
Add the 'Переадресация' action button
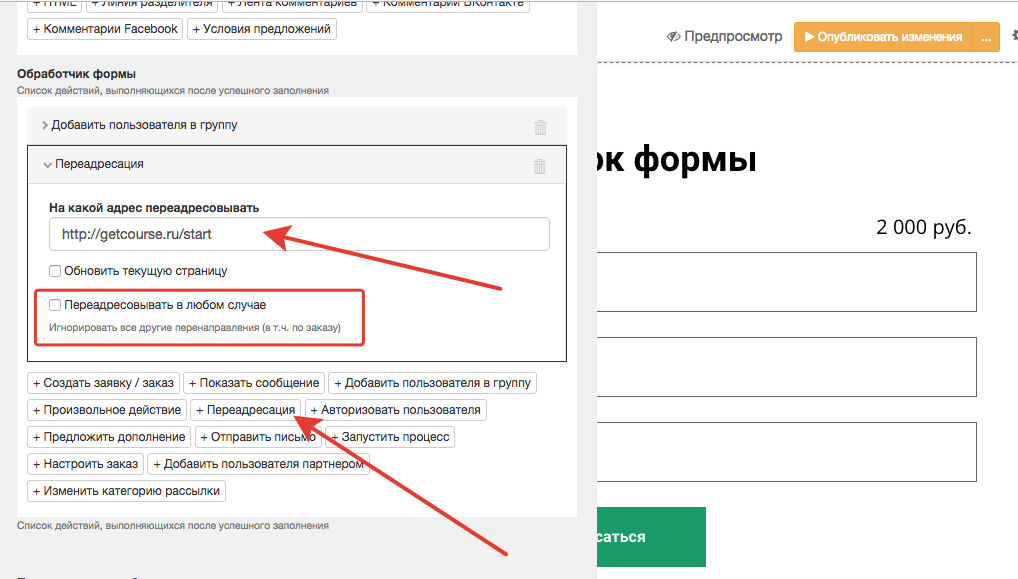click(x=245, y=410)
